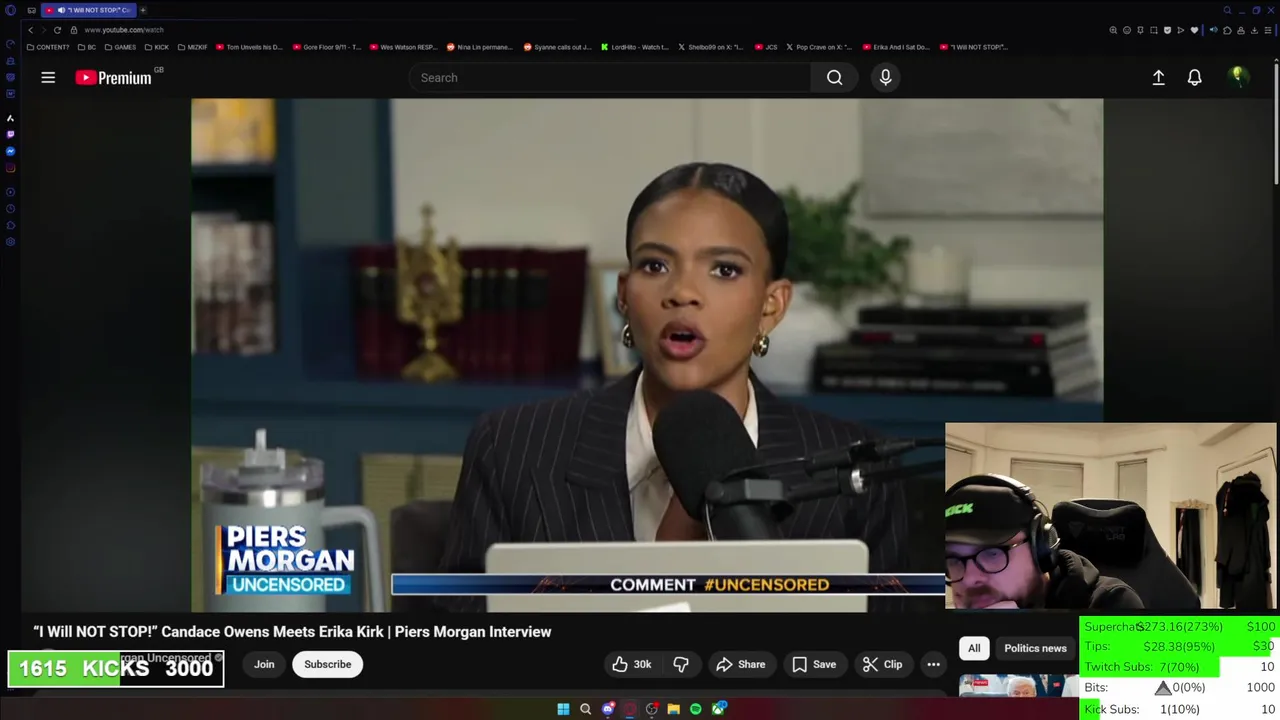Dislike the video
Screen dimensions: 1280x720
click(x=681, y=664)
